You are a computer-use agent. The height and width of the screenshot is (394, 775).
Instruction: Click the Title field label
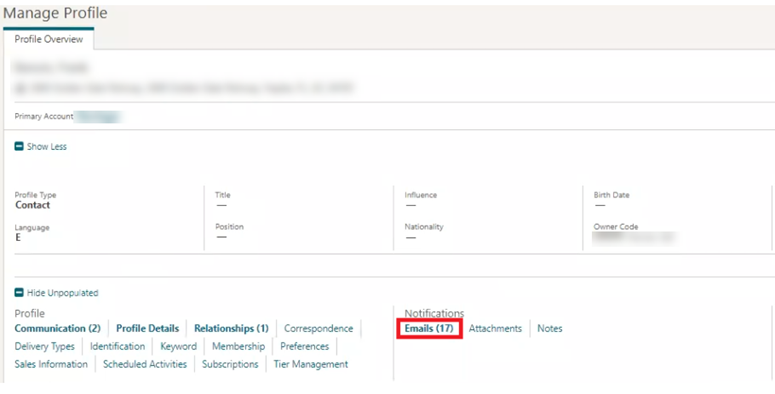tap(223, 195)
